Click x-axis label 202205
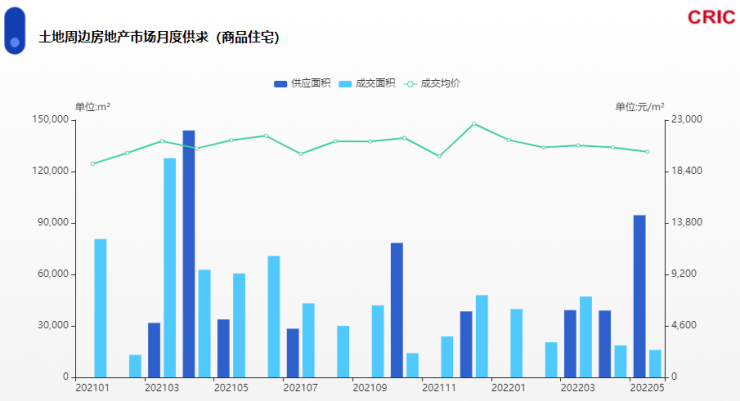The height and width of the screenshot is (401, 740). 647,388
